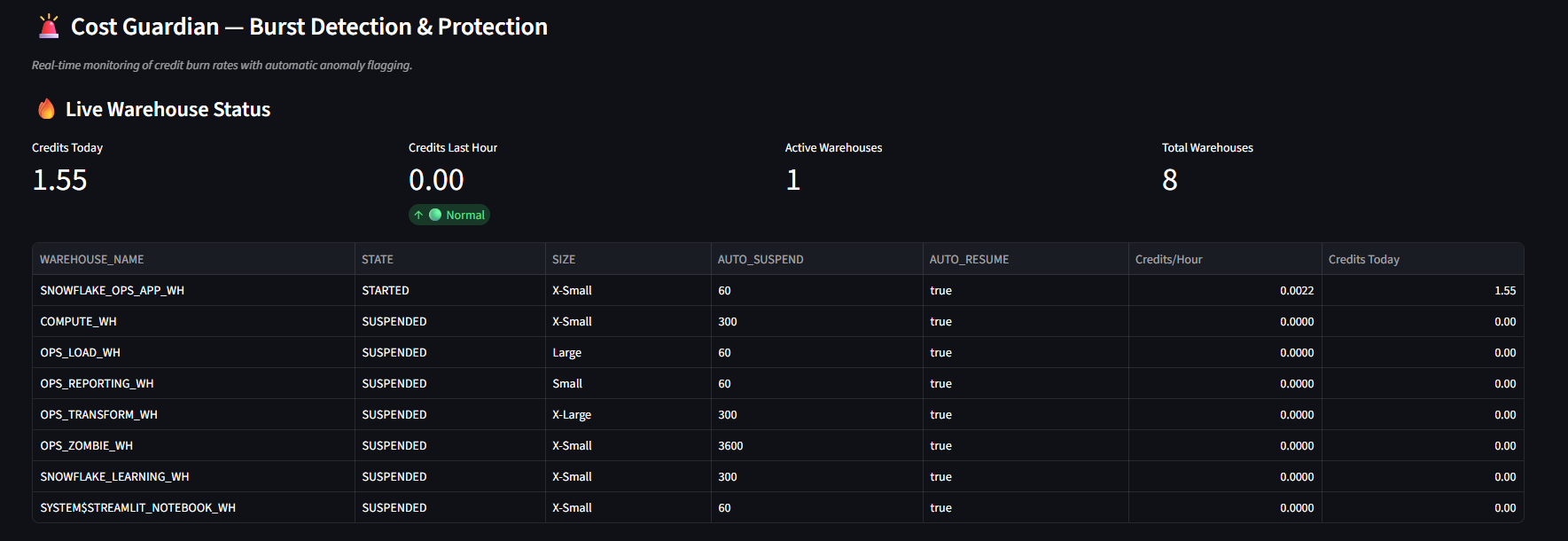Image resolution: width=1568 pixels, height=541 pixels.
Task: Sort by the STATE column header
Action: [x=378, y=260]
